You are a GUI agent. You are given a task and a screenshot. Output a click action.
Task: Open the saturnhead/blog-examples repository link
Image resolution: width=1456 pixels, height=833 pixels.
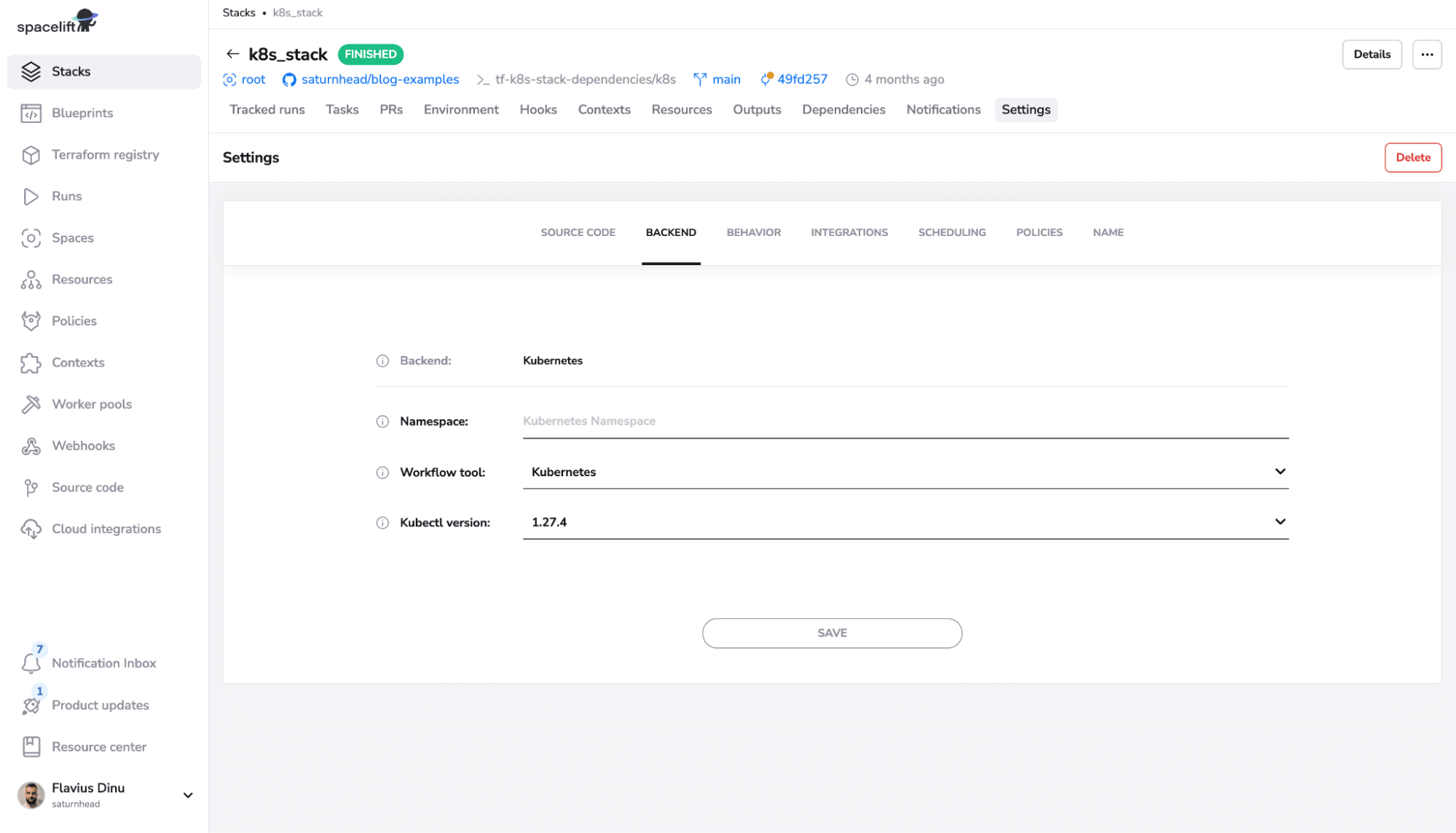tap(379, 79)
